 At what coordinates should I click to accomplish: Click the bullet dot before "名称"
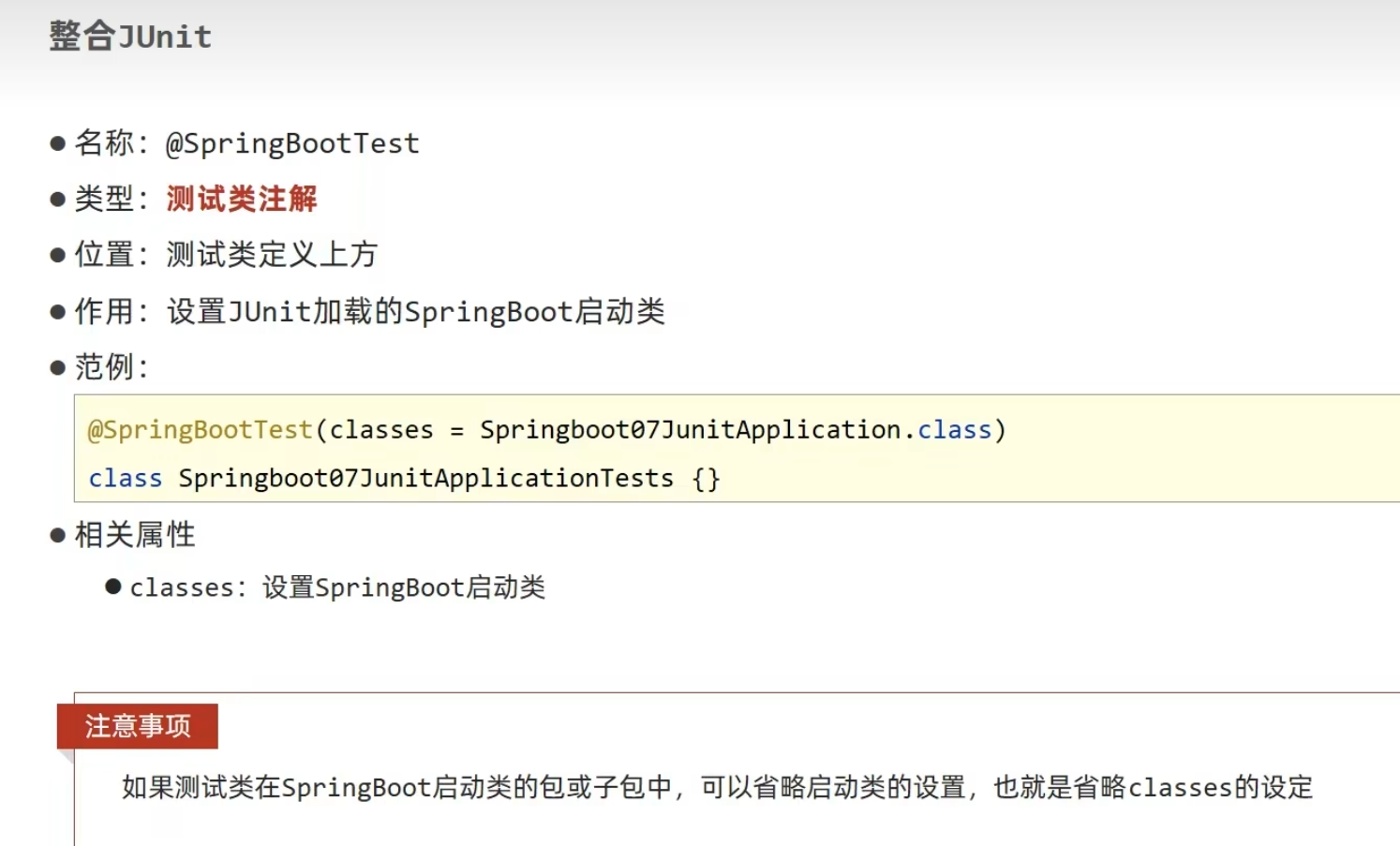pyautogui.click(x=58, y=143)
